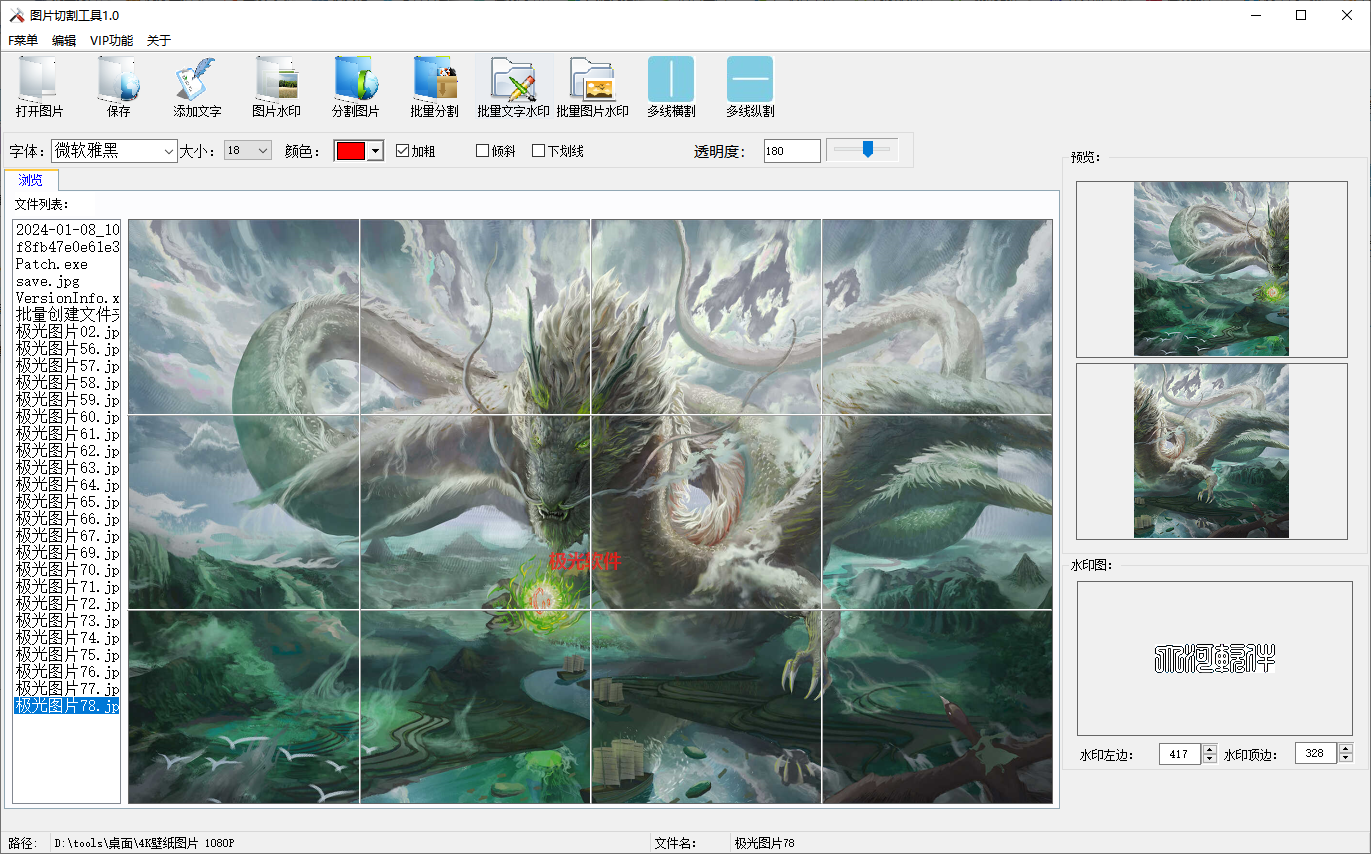Screen dimensions: 1371x854
Task: Increase the 水印左边 value with up arrow
Action: click(x=1210, y=749)
